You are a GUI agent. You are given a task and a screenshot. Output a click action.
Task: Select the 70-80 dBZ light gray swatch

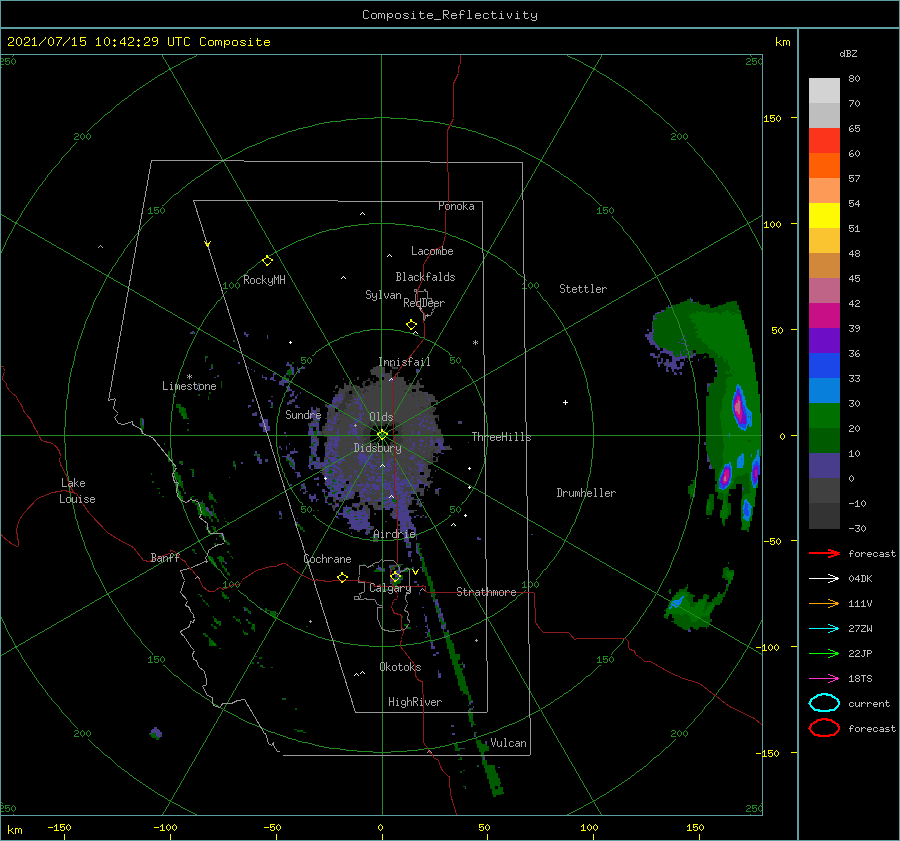[x=824, y=91]
